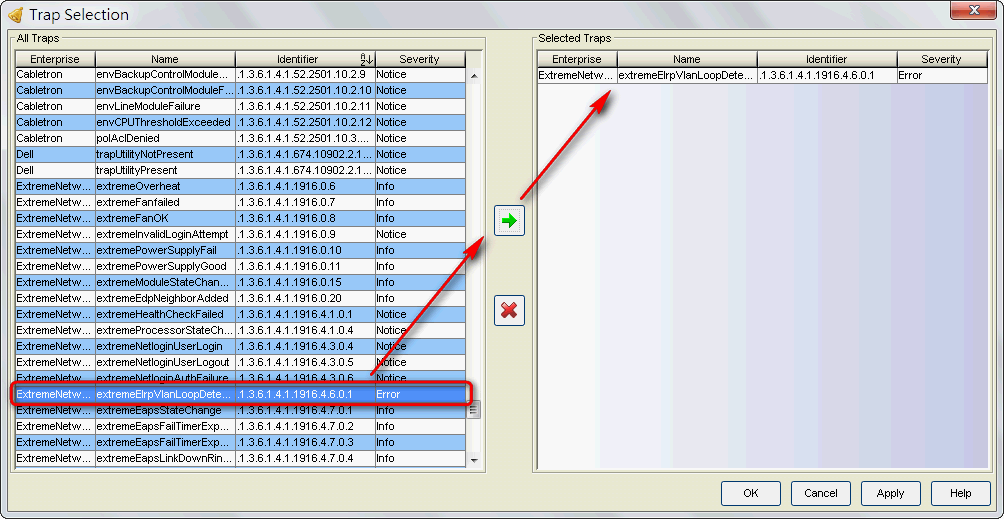Image resolution: width=1004 pixels, height=519 pixels.
Task: Select extremeEdpNeighborAdded trap row
Action: [240, 298]
